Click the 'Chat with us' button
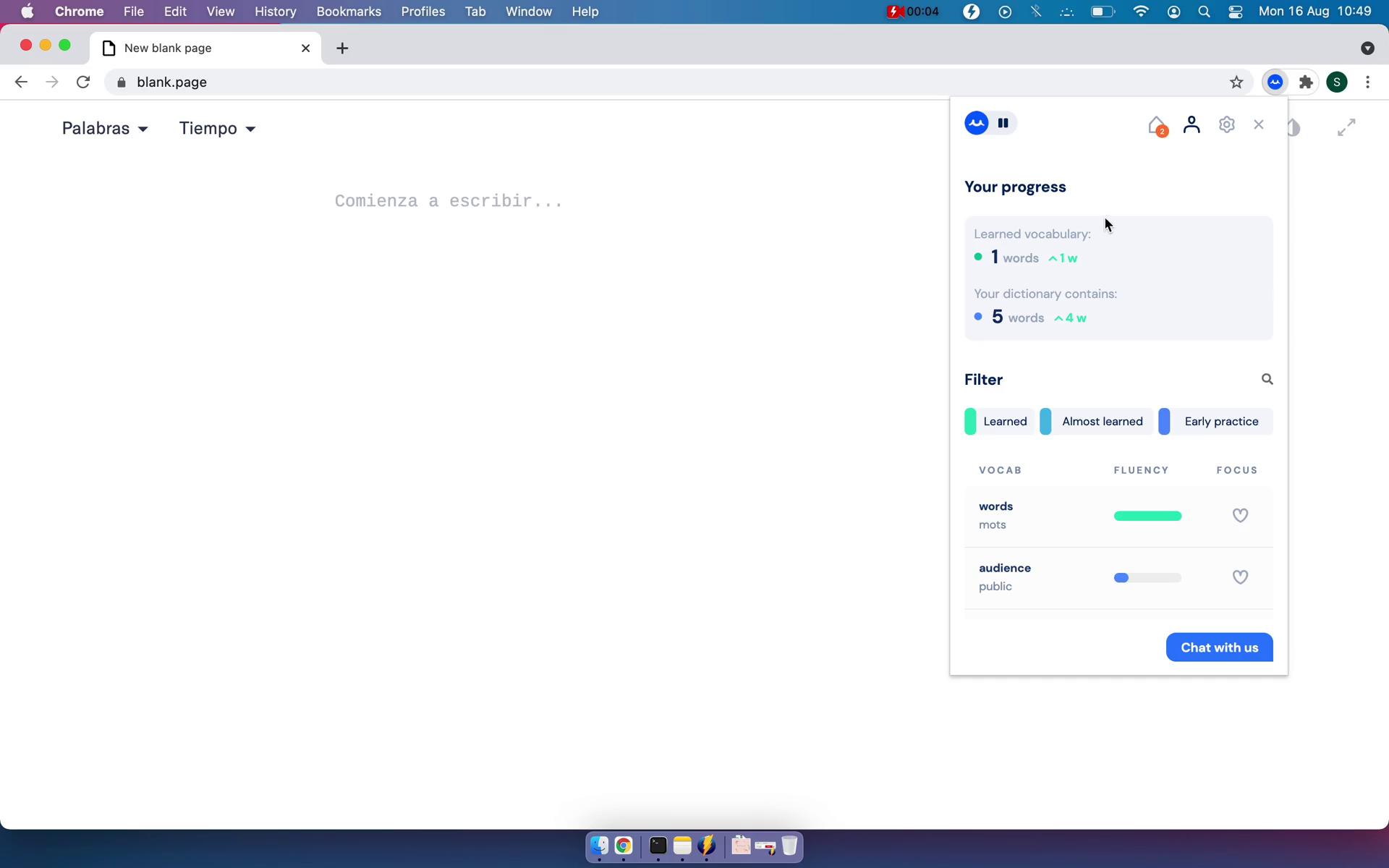Image resolution: width=1389 pixels, height=868 pixels. pyautogui.click(x=1219, y=647)
